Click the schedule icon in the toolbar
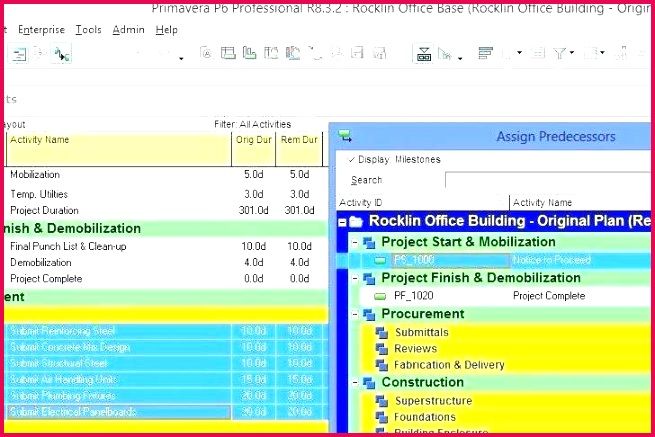 pyautogui.click(x=423, y=54)
